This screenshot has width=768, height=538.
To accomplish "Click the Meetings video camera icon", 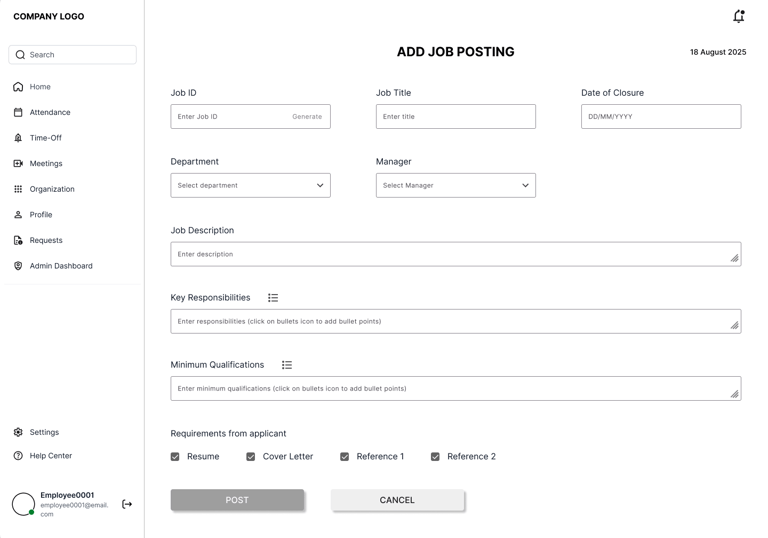I will click(x=18, y=163).
